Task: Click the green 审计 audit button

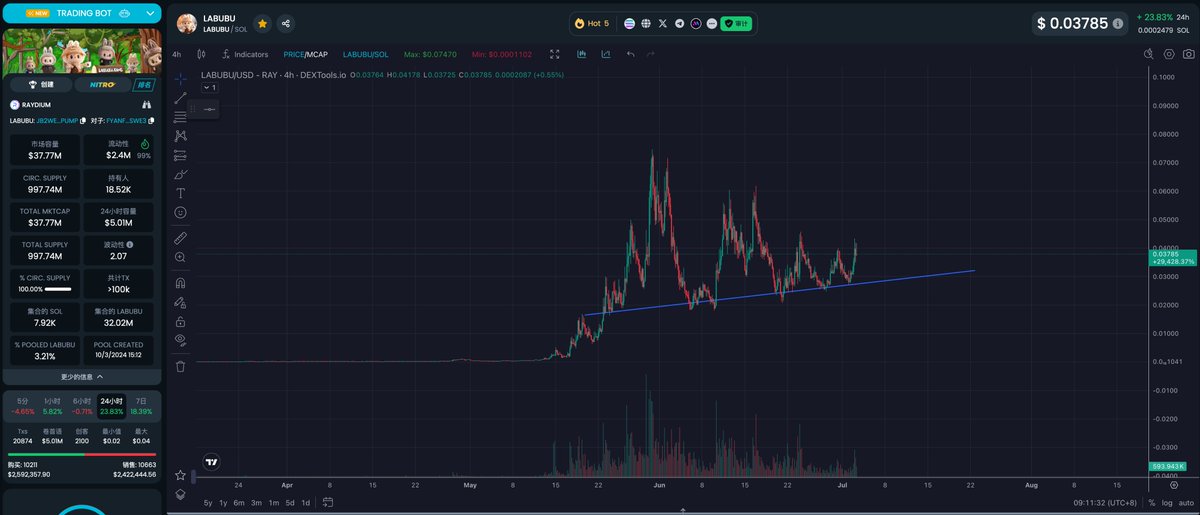Action: point(736,23)
